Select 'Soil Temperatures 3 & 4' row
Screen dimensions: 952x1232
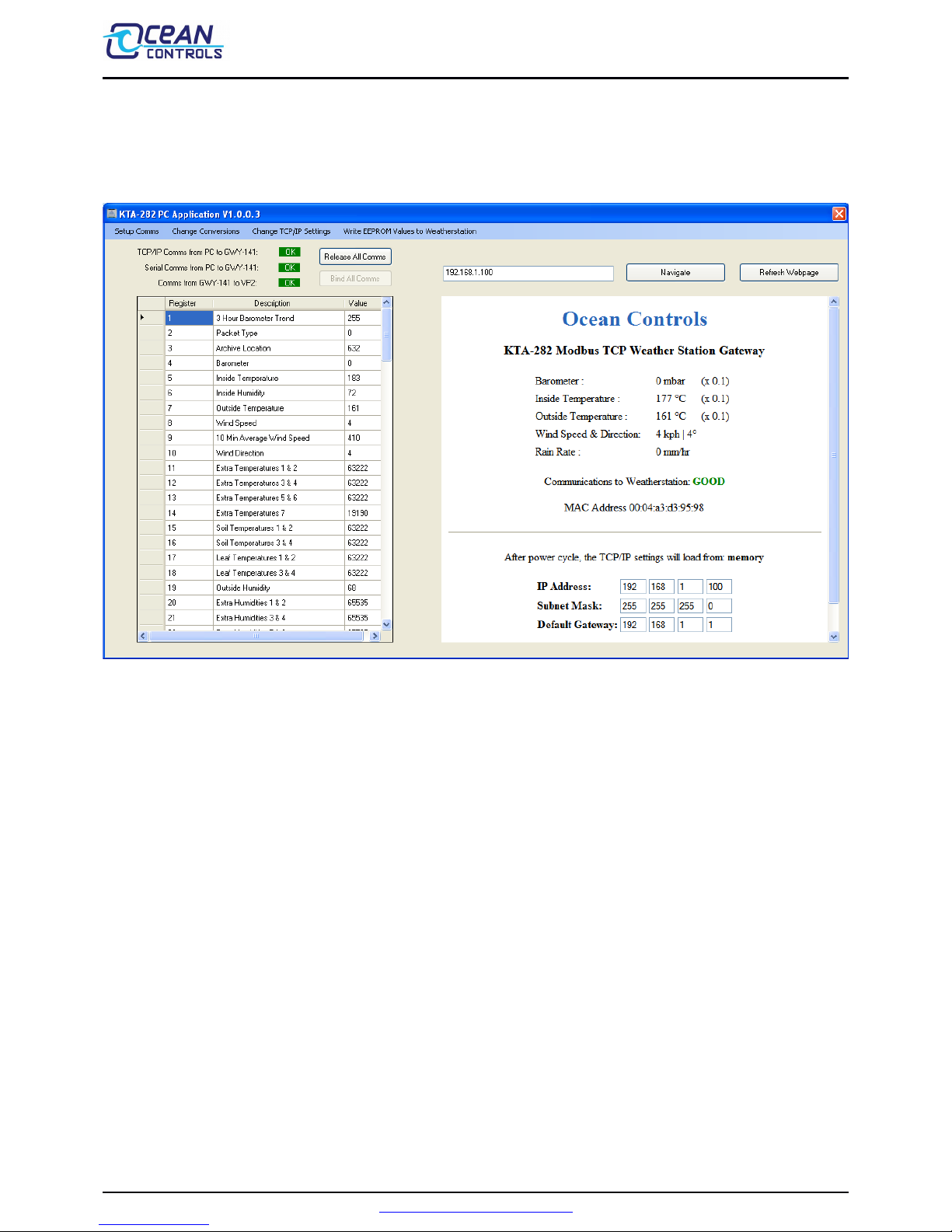tap(260, 543)
